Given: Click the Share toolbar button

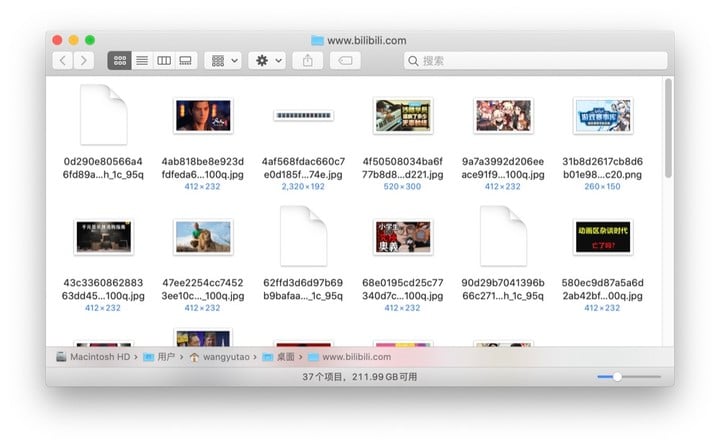Looking at the screenshot, I should 308,61.
